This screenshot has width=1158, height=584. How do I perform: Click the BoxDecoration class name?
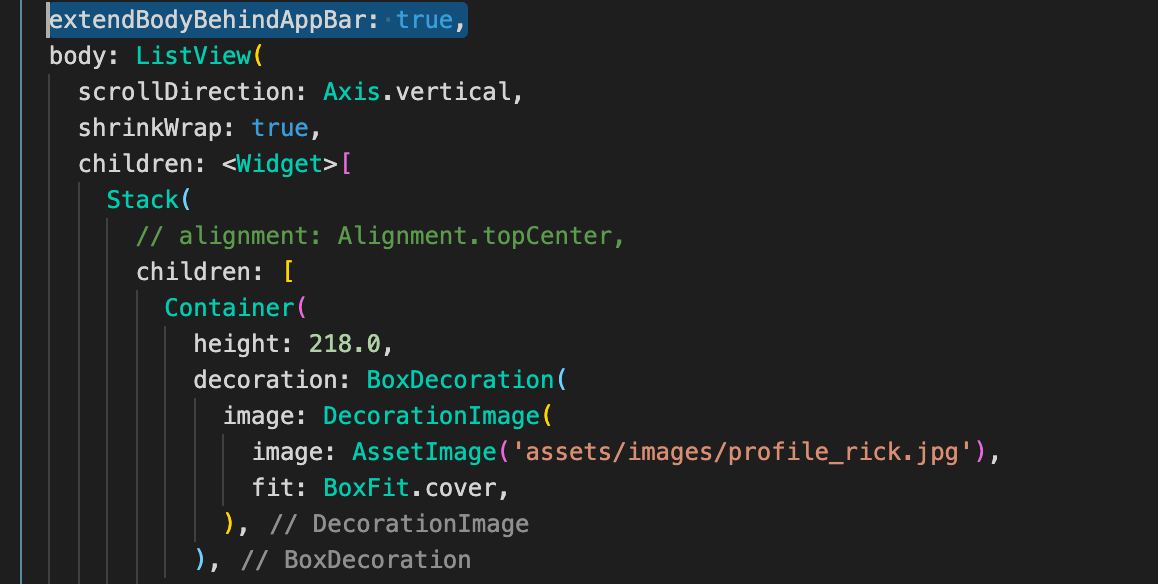click(460, 381)
